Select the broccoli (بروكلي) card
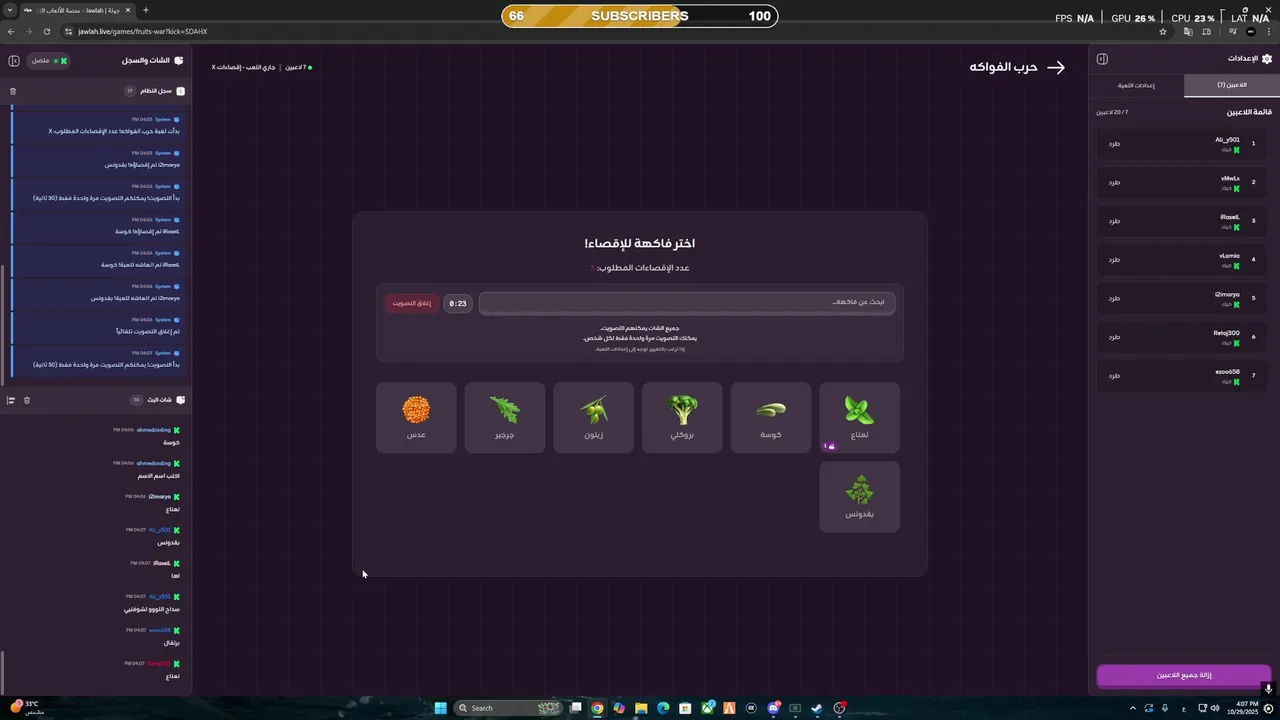Screen dimensions: 1280x720 click(x=682, y=417)
